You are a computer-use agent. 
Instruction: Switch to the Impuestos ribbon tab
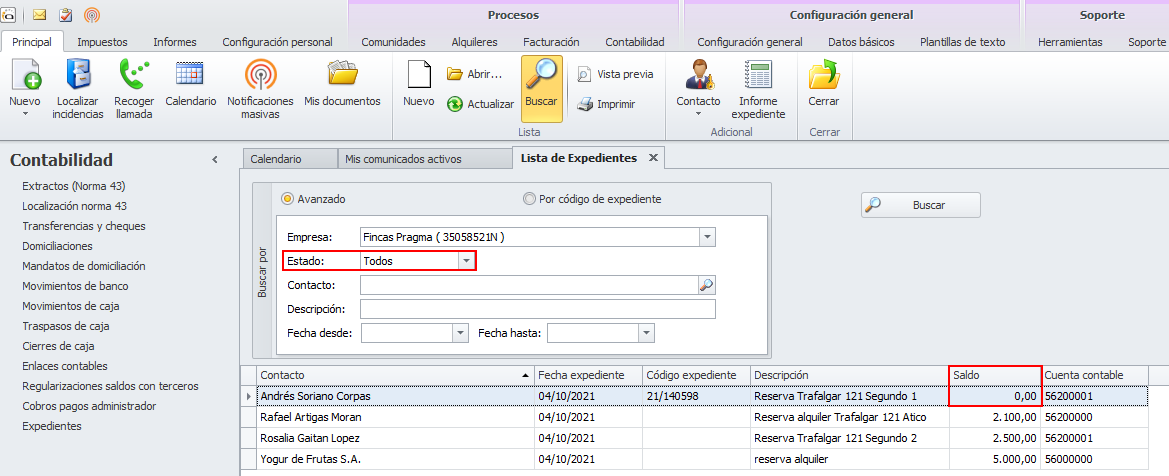(102, 42)
